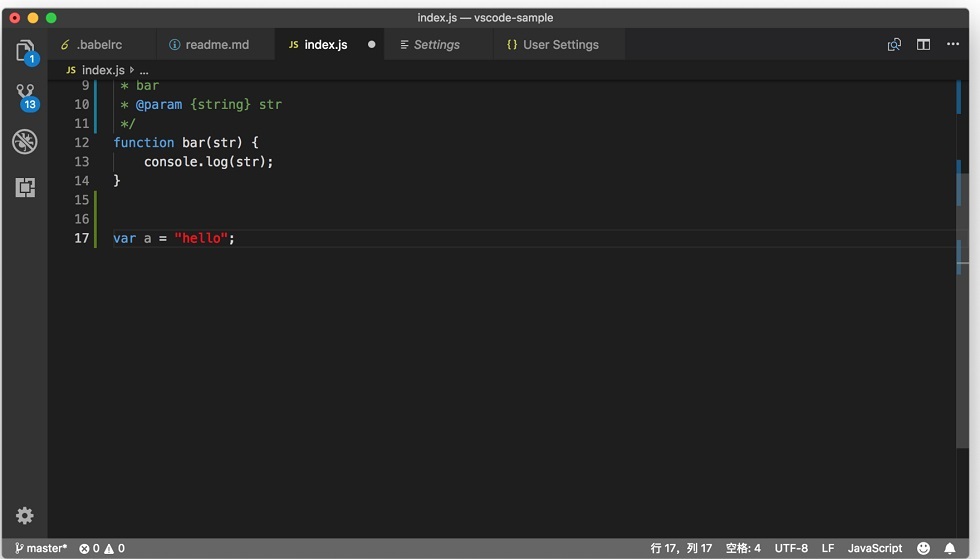Open the errors and warnings count

(x=102, y=548)
